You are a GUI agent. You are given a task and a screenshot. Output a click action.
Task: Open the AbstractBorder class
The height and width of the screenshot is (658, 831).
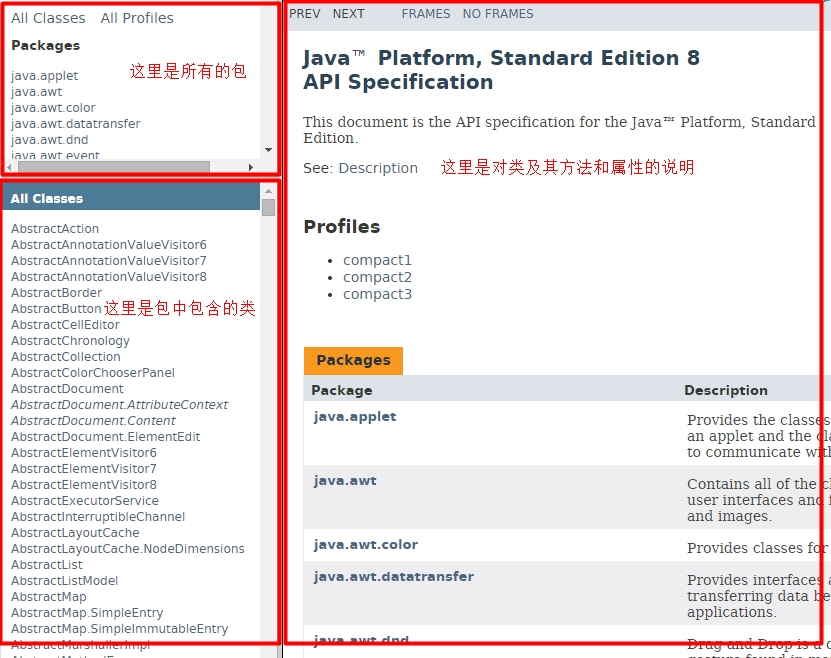57,292
